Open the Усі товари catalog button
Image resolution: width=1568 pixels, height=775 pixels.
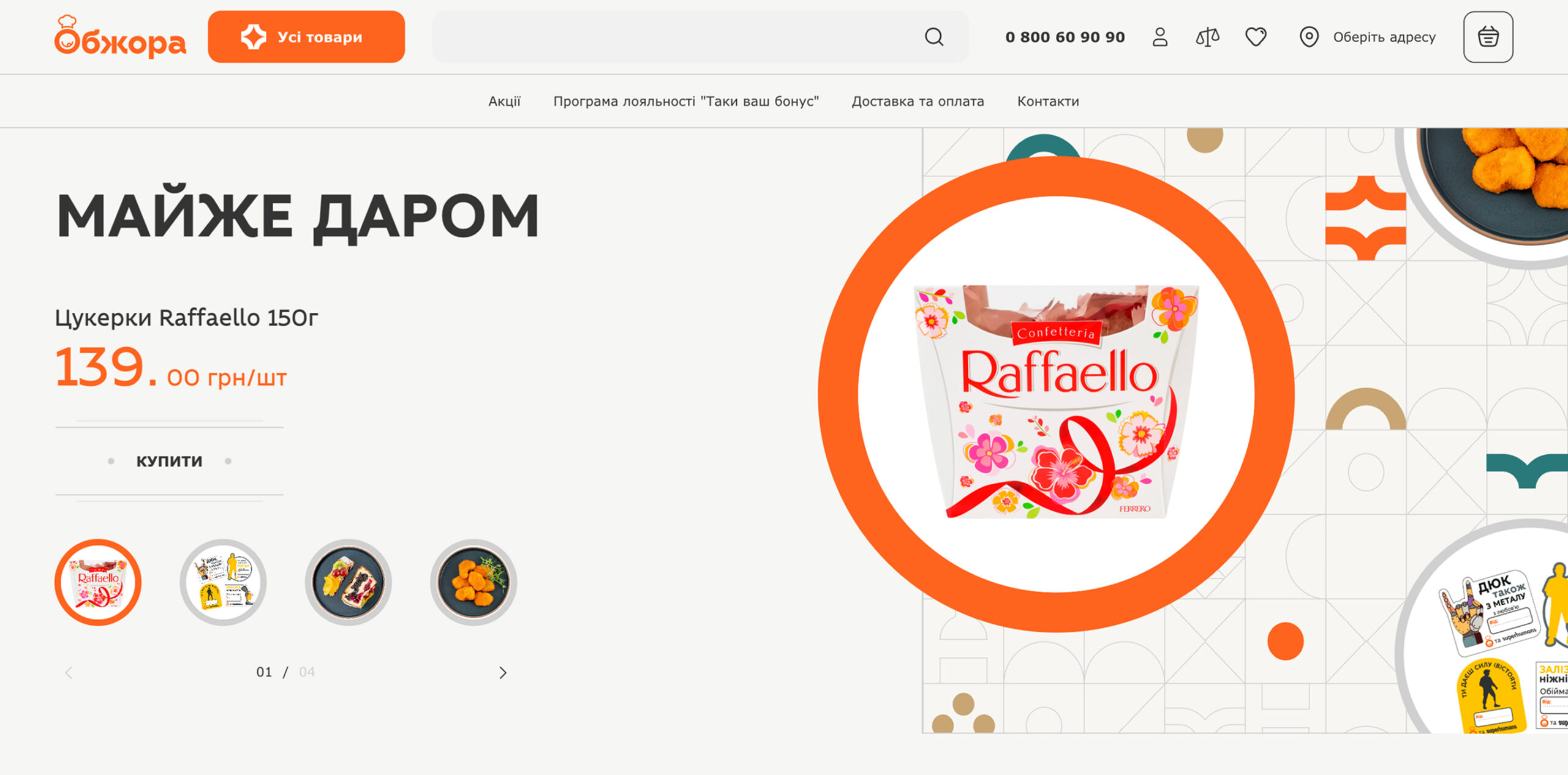(x=306, y=37)
